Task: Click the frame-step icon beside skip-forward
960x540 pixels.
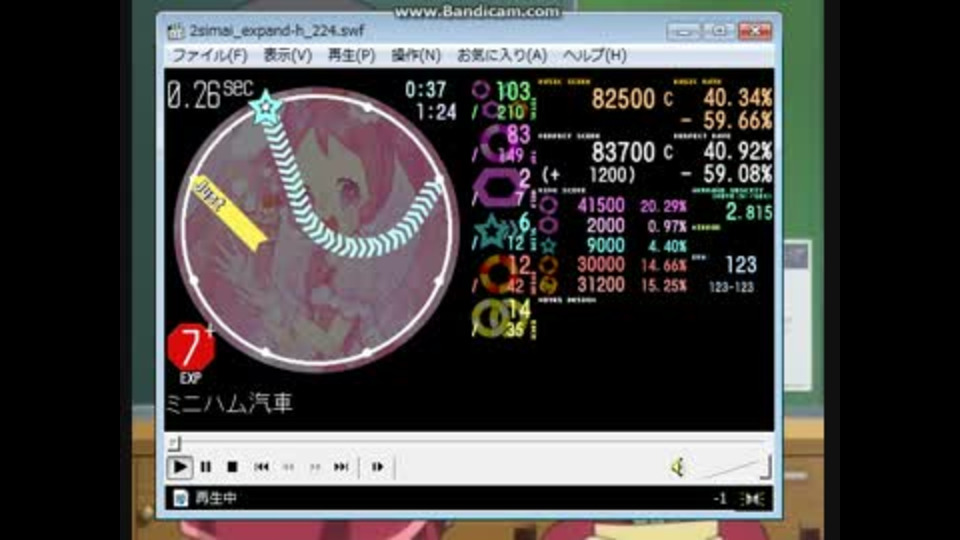Action: pos(377,467)
